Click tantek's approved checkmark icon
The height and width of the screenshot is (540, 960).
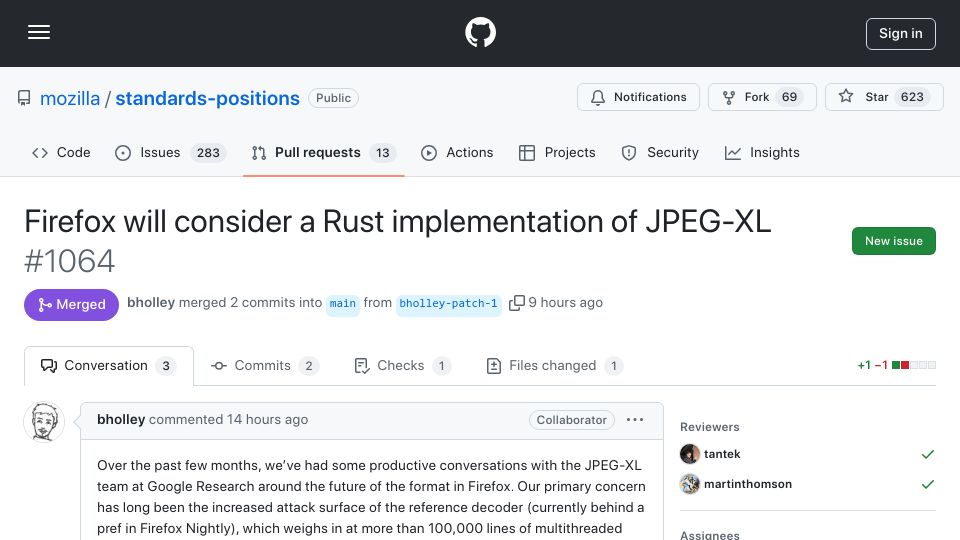click(928, 454)
